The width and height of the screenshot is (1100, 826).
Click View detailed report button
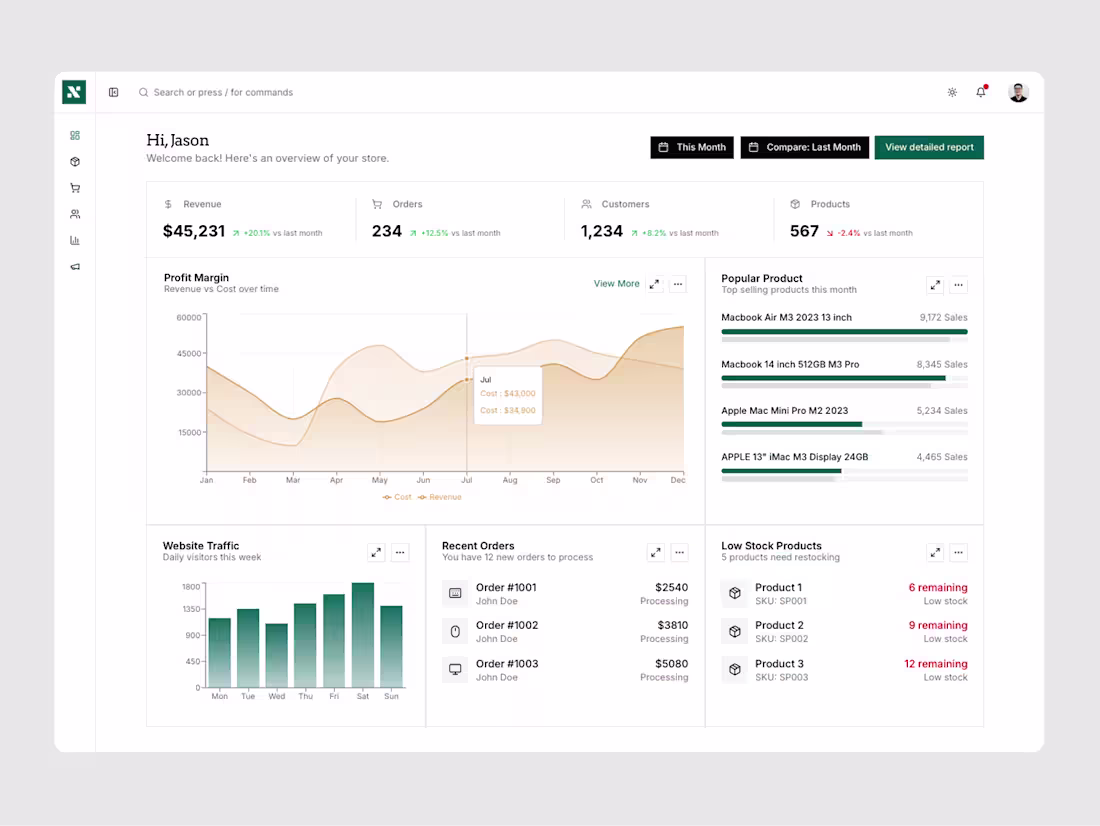(x=929, y=147)
